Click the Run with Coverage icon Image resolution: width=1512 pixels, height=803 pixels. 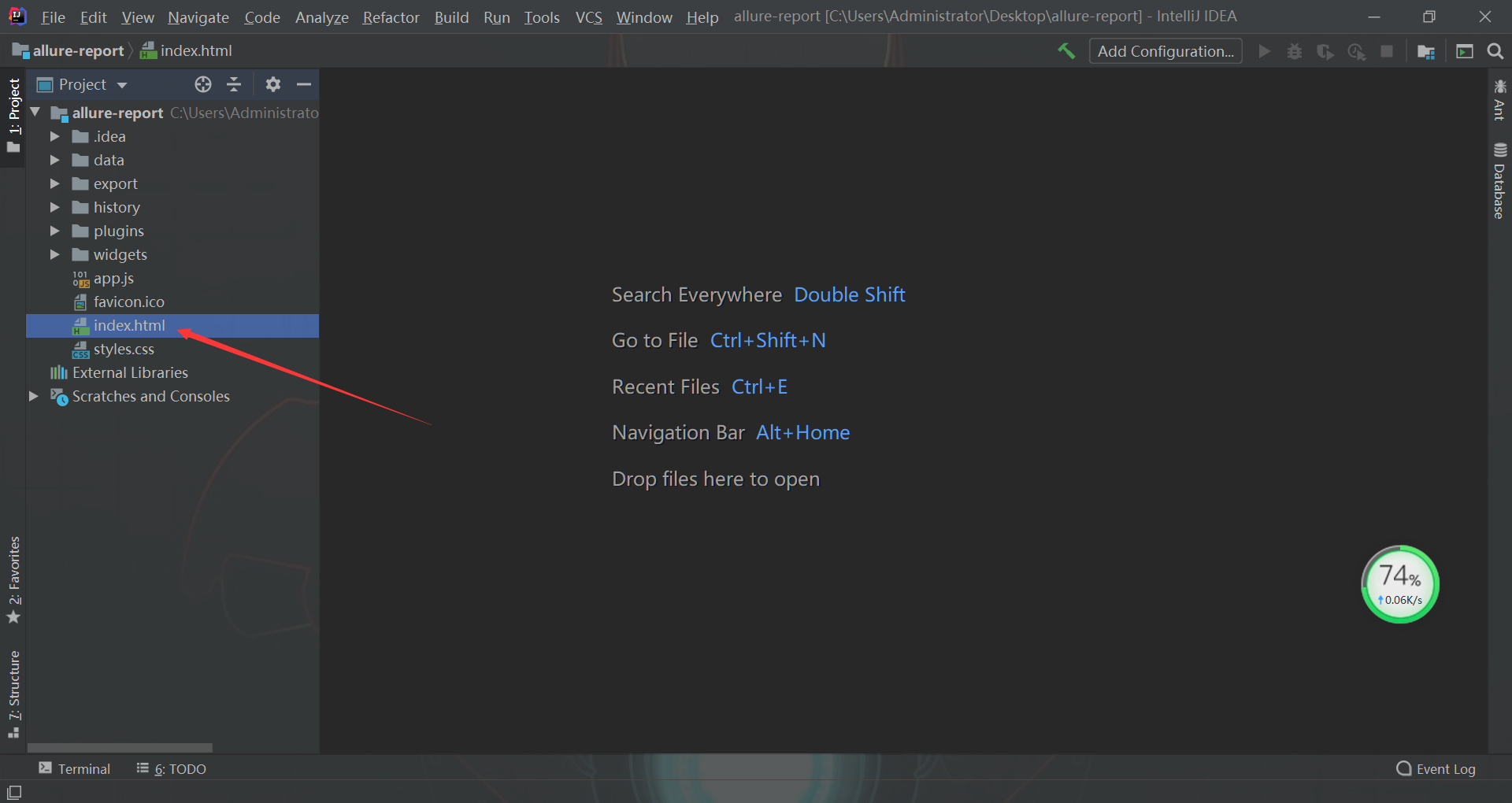pos(1325,51)
